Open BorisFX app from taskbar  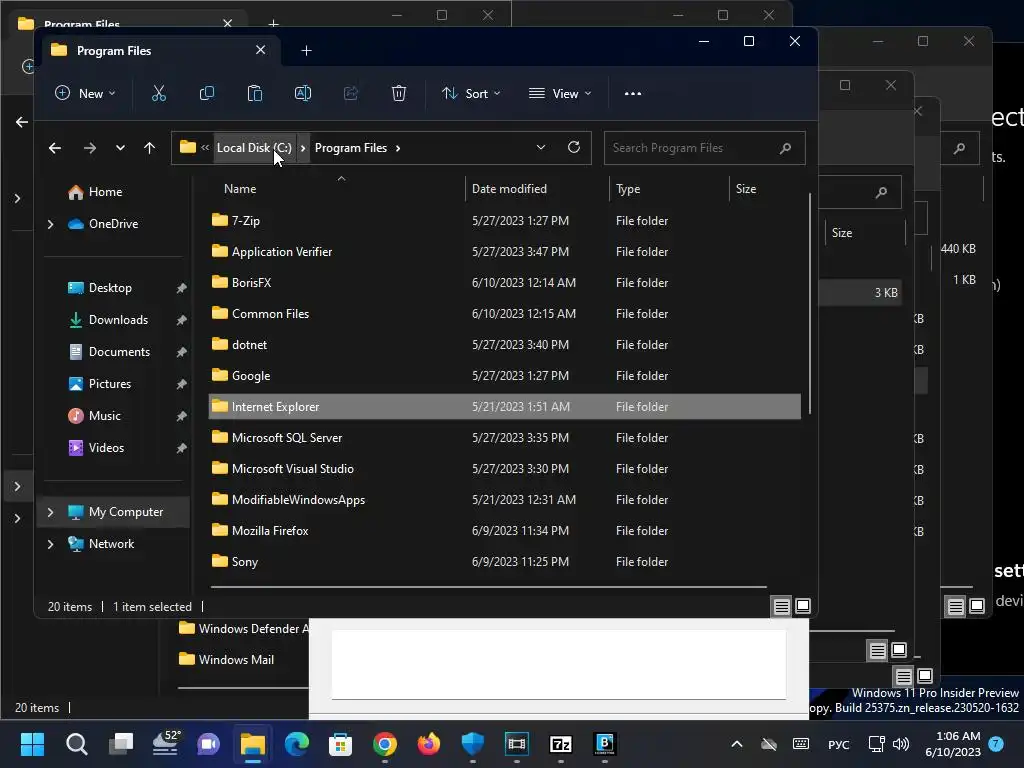[605, 744]
